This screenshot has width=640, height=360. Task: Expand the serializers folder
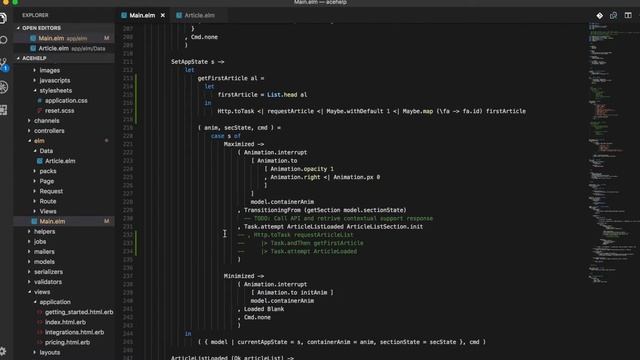[x=48, y=272]
